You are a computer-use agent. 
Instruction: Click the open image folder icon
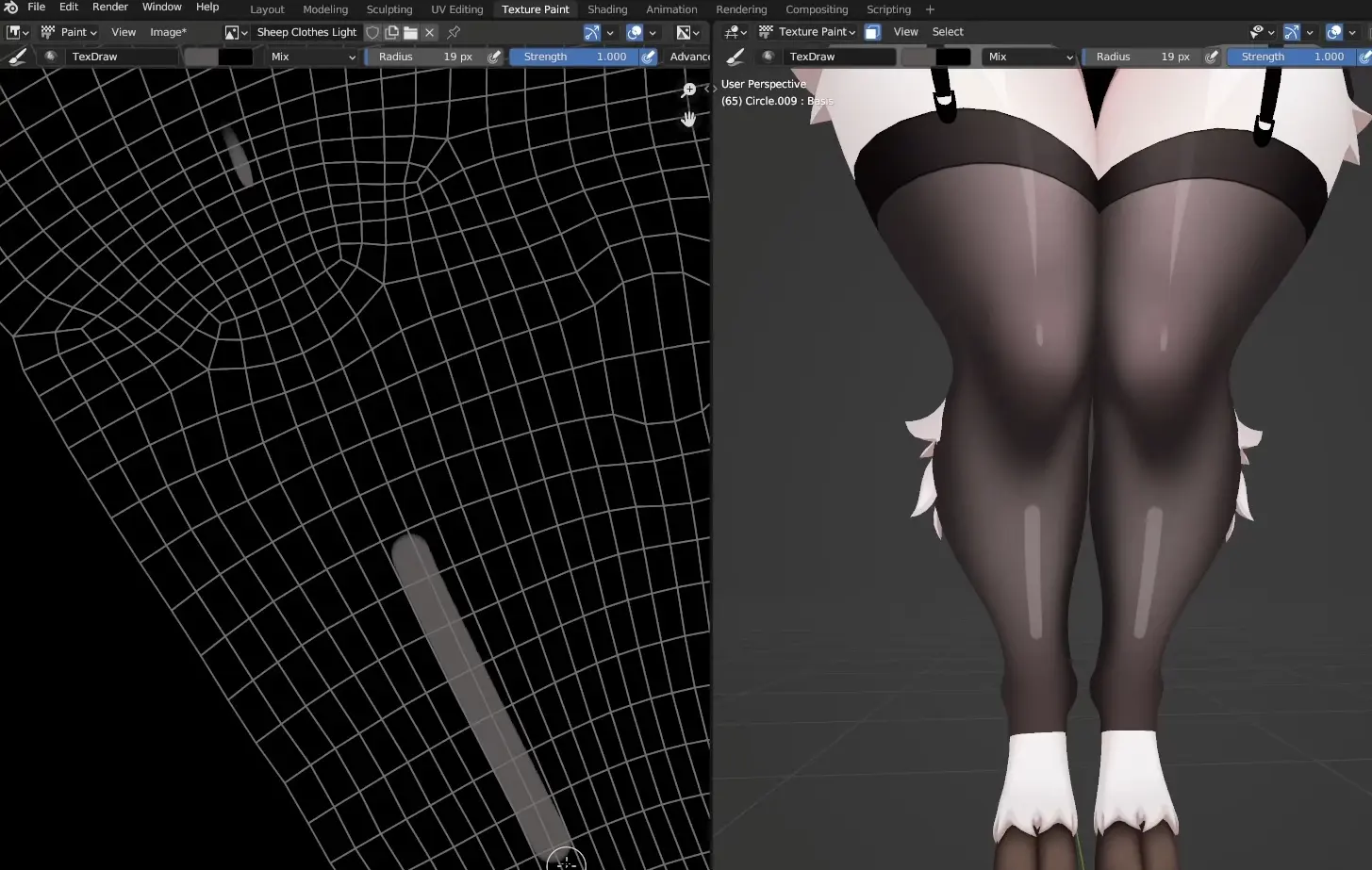coord(410,32)
